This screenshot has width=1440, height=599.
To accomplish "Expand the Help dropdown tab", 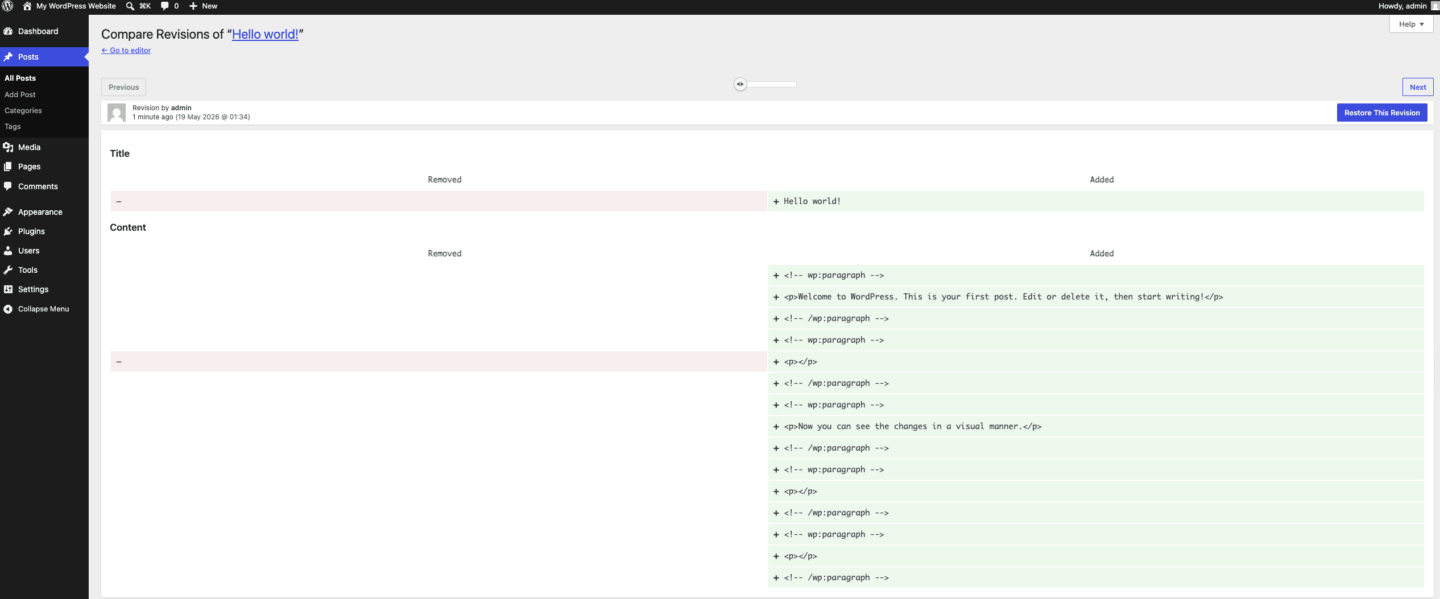I will pyautogui.click(x=1412, y=24).
